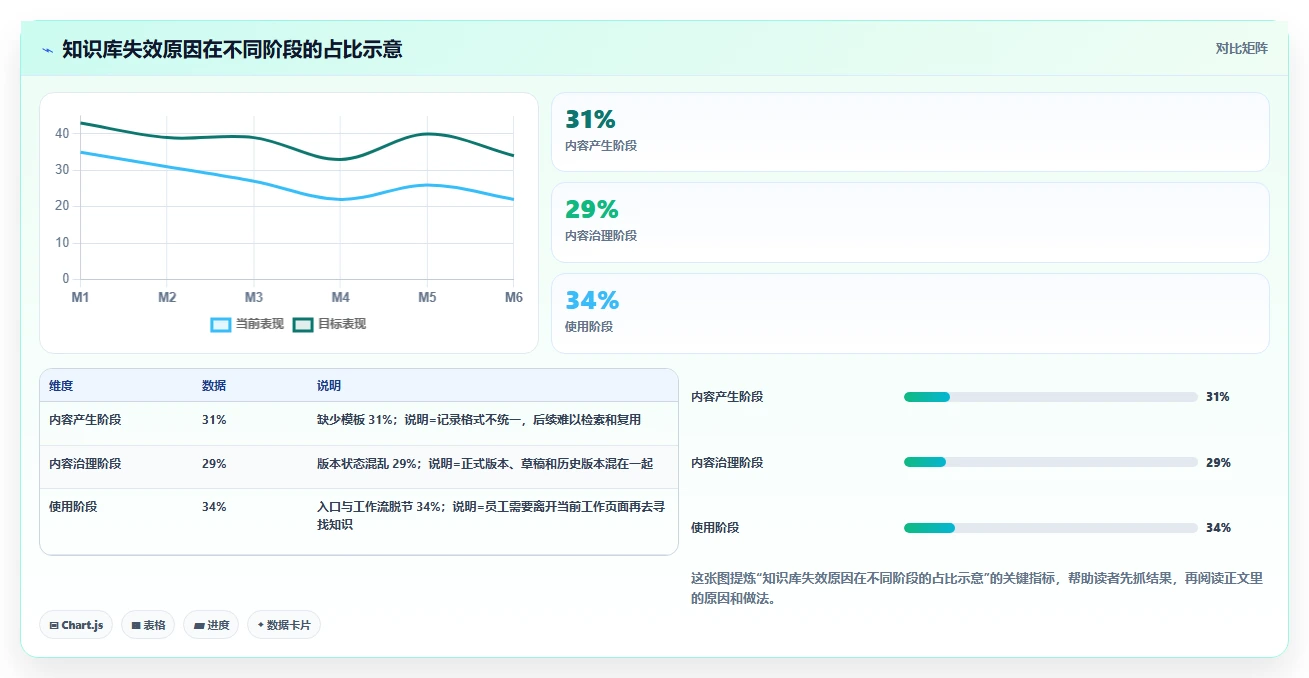Click the 知识库失效原因 page title text
Screen dimensions: 1309x678
pos(232,49)
